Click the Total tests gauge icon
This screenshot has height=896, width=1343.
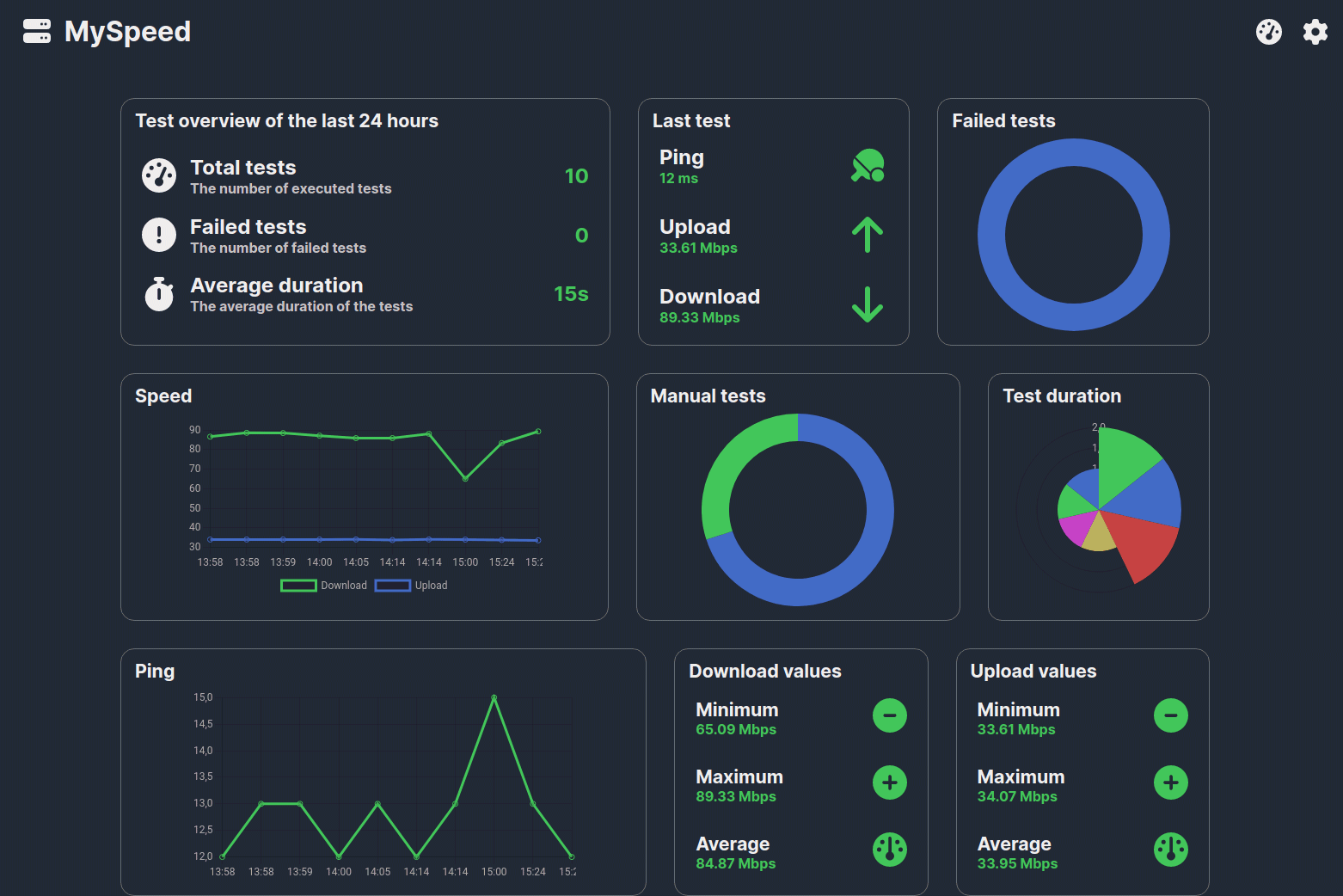[x=159, y=175]
